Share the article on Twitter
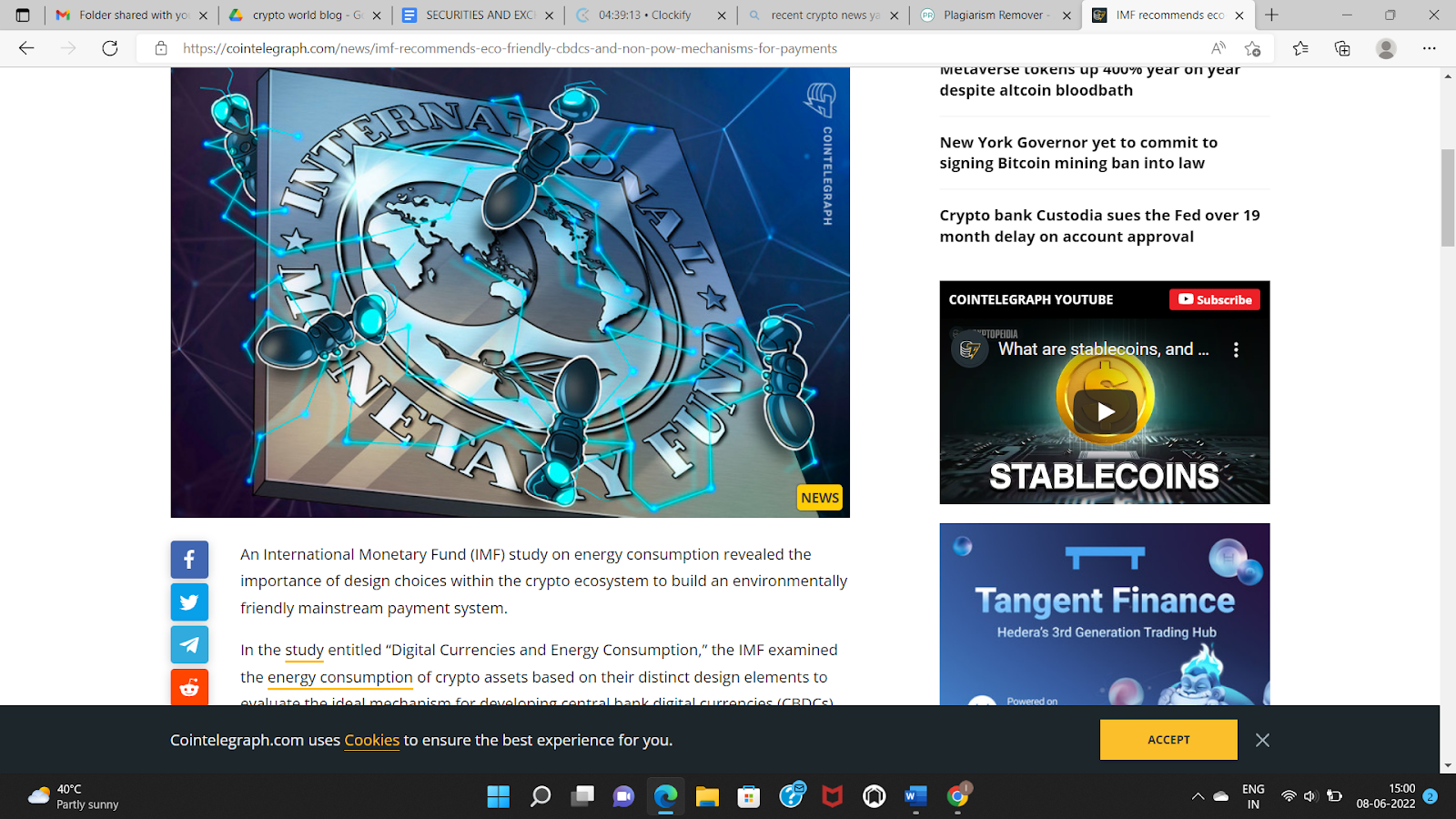This screenshot has width=1456, height=819. point(189,602)
